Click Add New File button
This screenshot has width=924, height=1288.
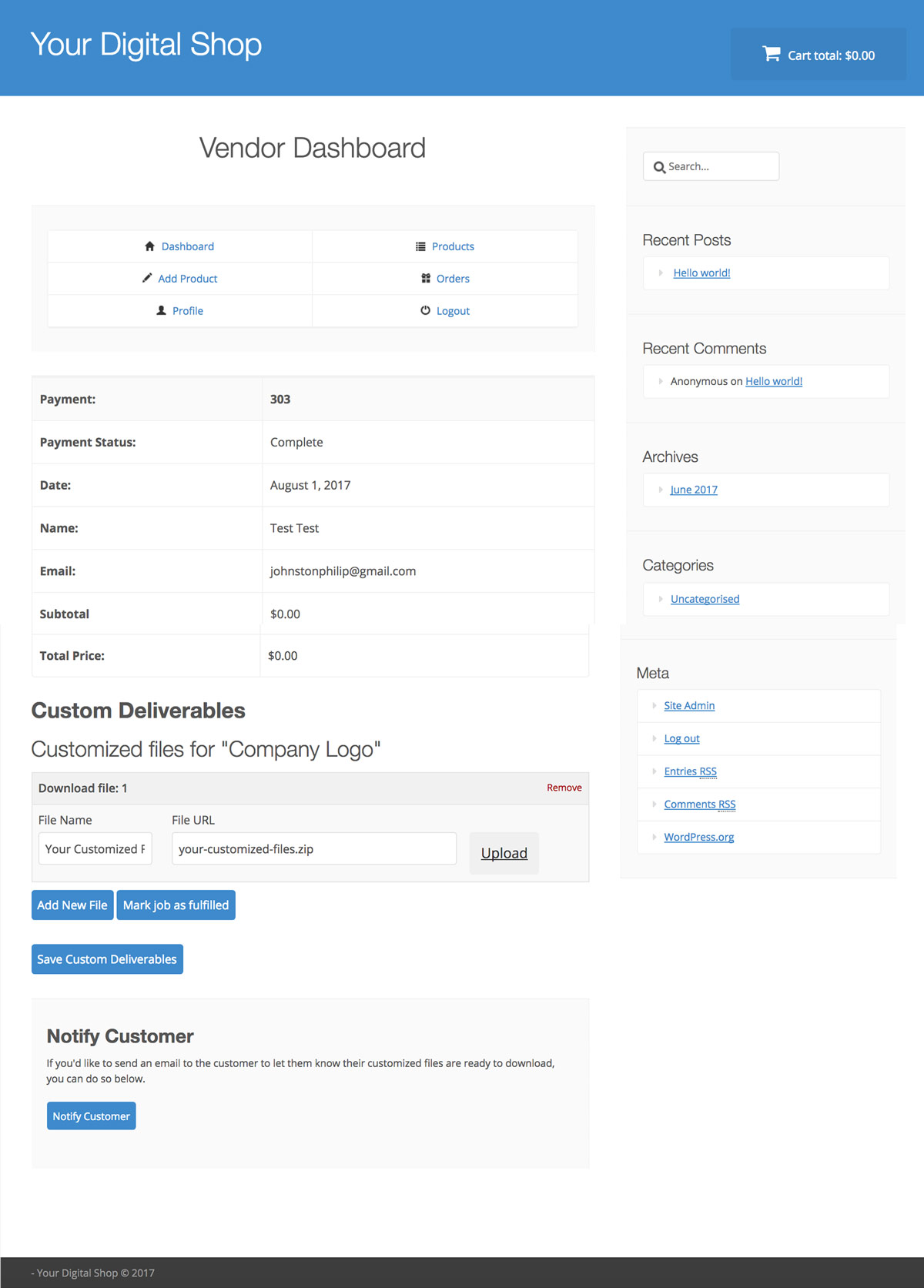click(72, 905)
